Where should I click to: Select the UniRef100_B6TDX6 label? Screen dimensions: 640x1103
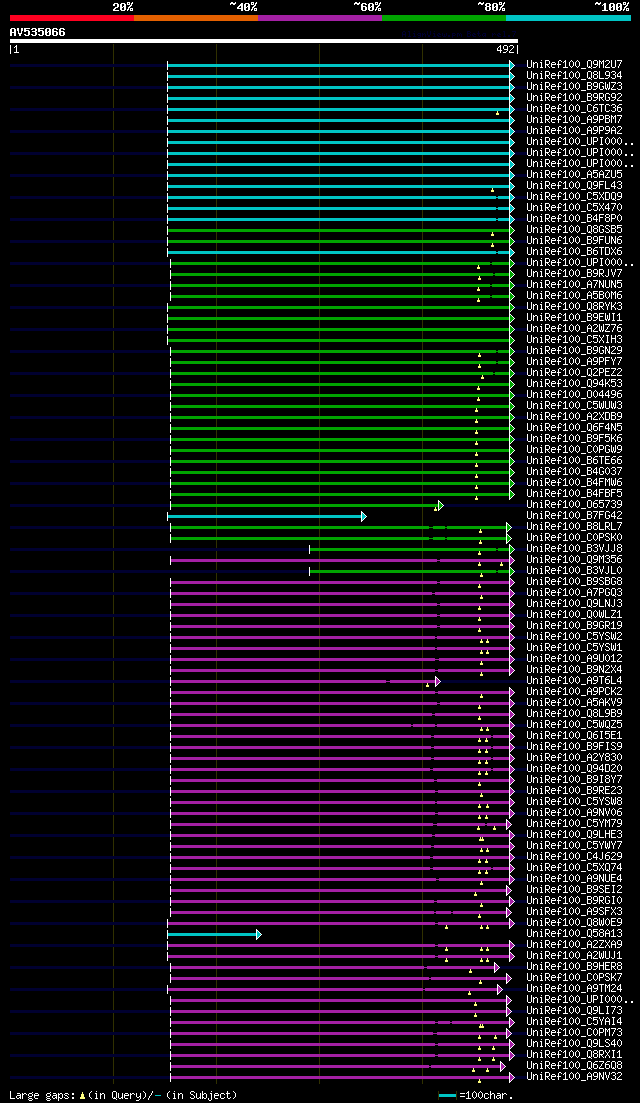coord(574,252)
